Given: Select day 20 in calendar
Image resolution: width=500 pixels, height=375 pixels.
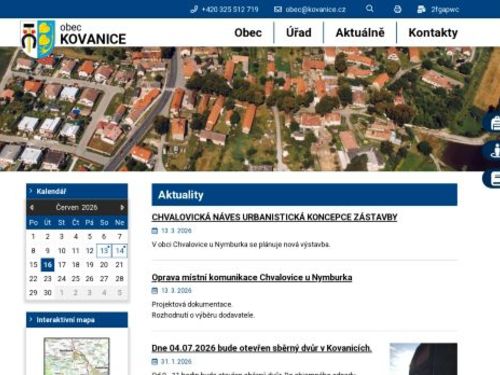Looking at the screenshot, I should pos(104,265).
